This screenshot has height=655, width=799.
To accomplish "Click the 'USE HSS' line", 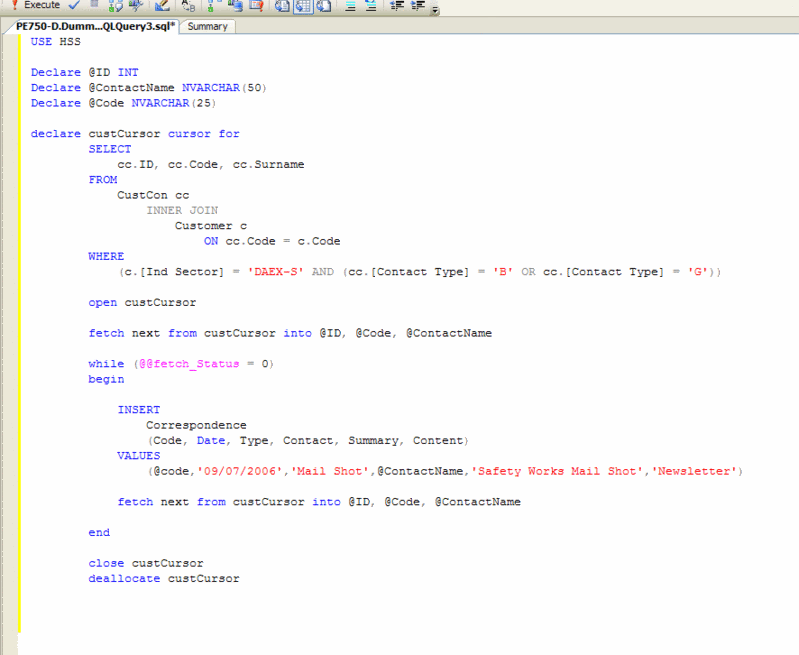I will tap(56, 42).
